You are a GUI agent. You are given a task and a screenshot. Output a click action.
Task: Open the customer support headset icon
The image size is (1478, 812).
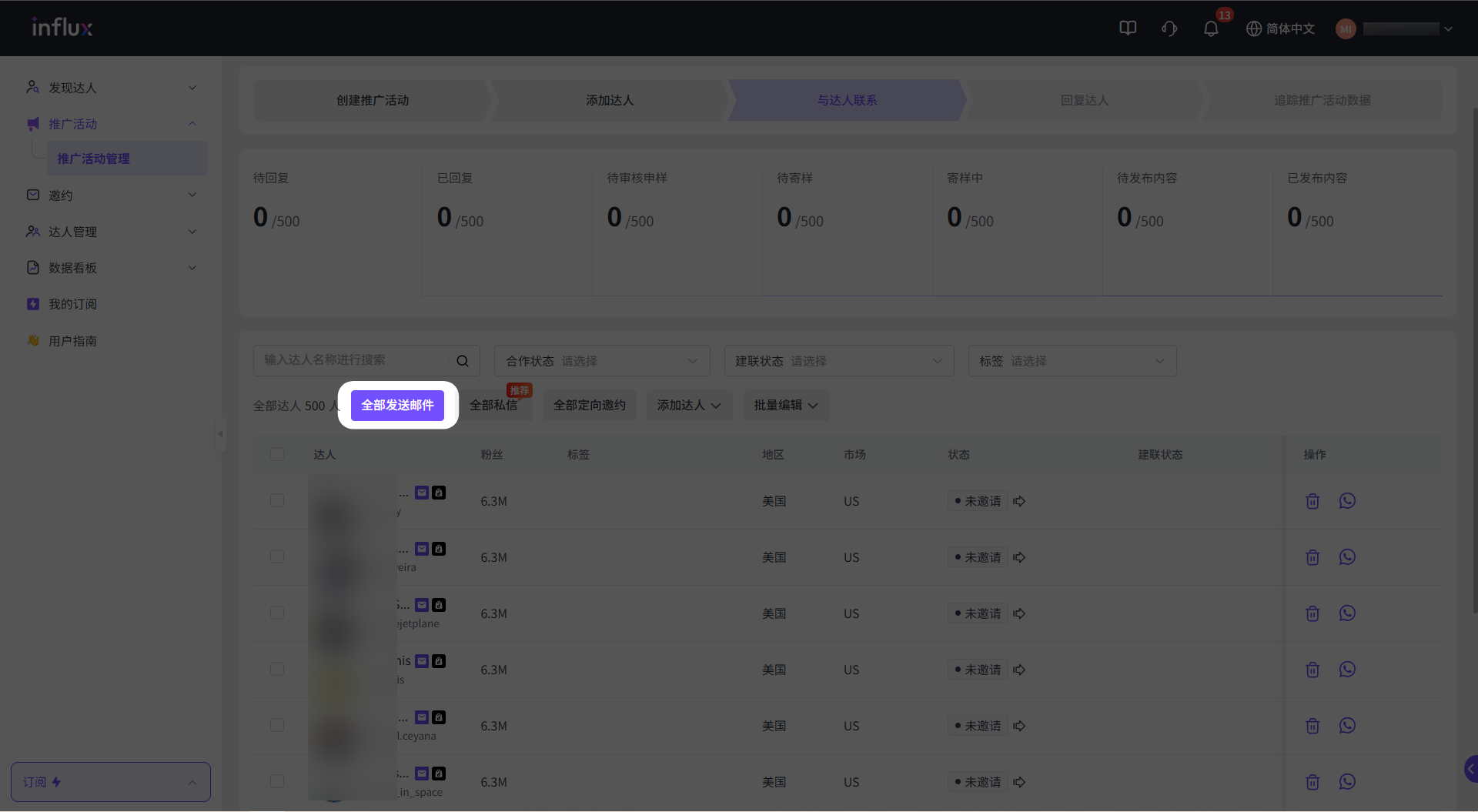click(1169, 29)
